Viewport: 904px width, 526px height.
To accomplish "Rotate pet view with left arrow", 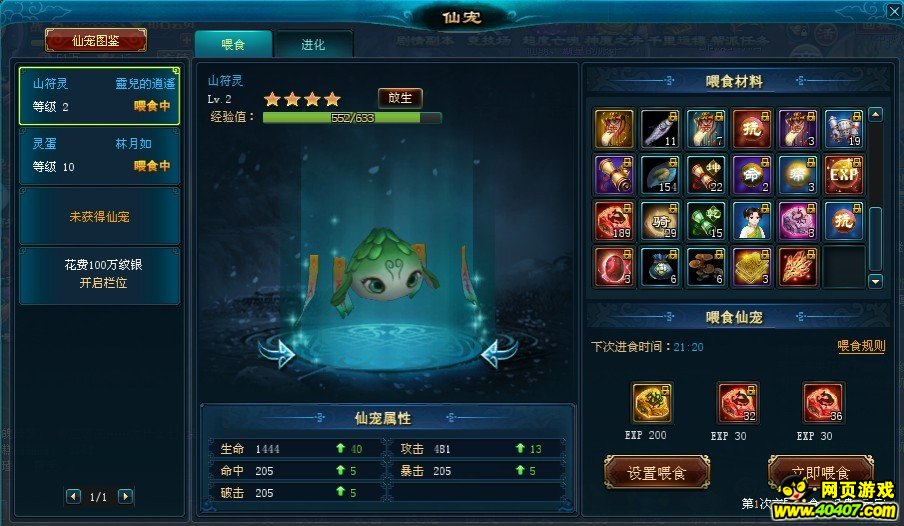I will [x=277, y=352].
